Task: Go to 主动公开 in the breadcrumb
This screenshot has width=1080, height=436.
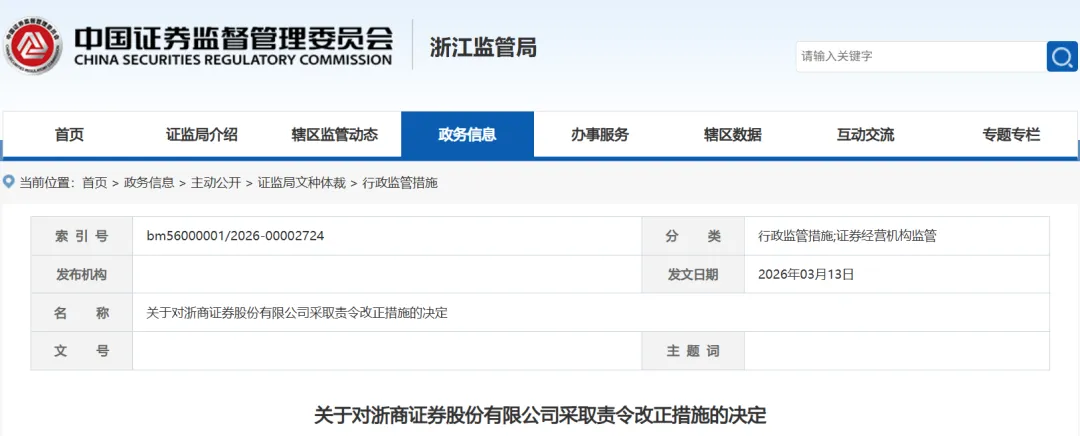Action: coord(216,183)
